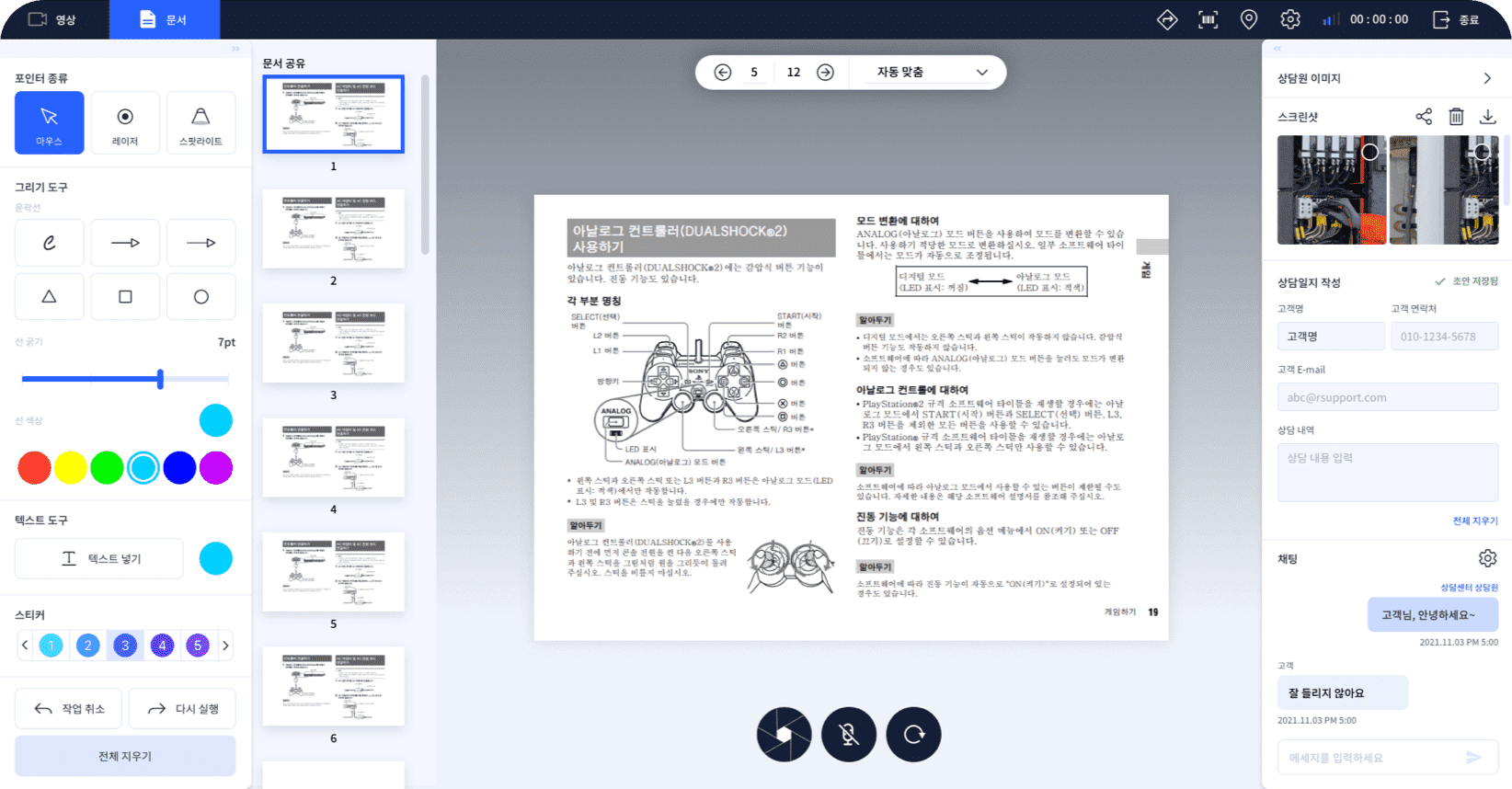
Task: Click the rotate refresh round button
Action: coord(914,734)
